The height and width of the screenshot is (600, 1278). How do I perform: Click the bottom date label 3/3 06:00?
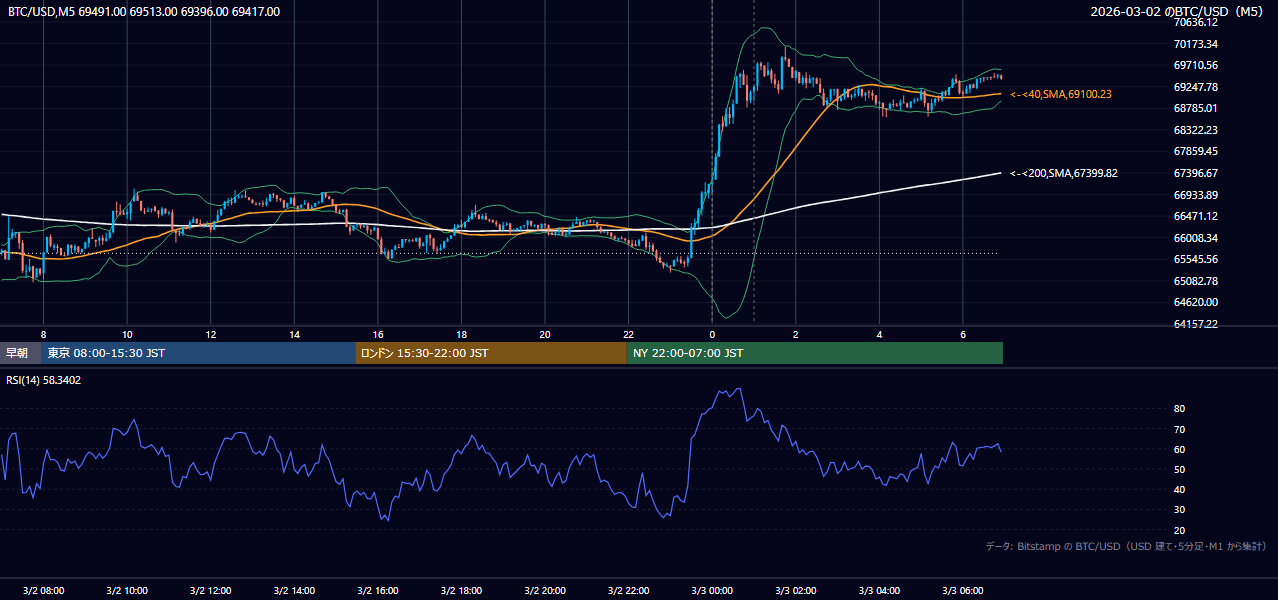point(963,591)
